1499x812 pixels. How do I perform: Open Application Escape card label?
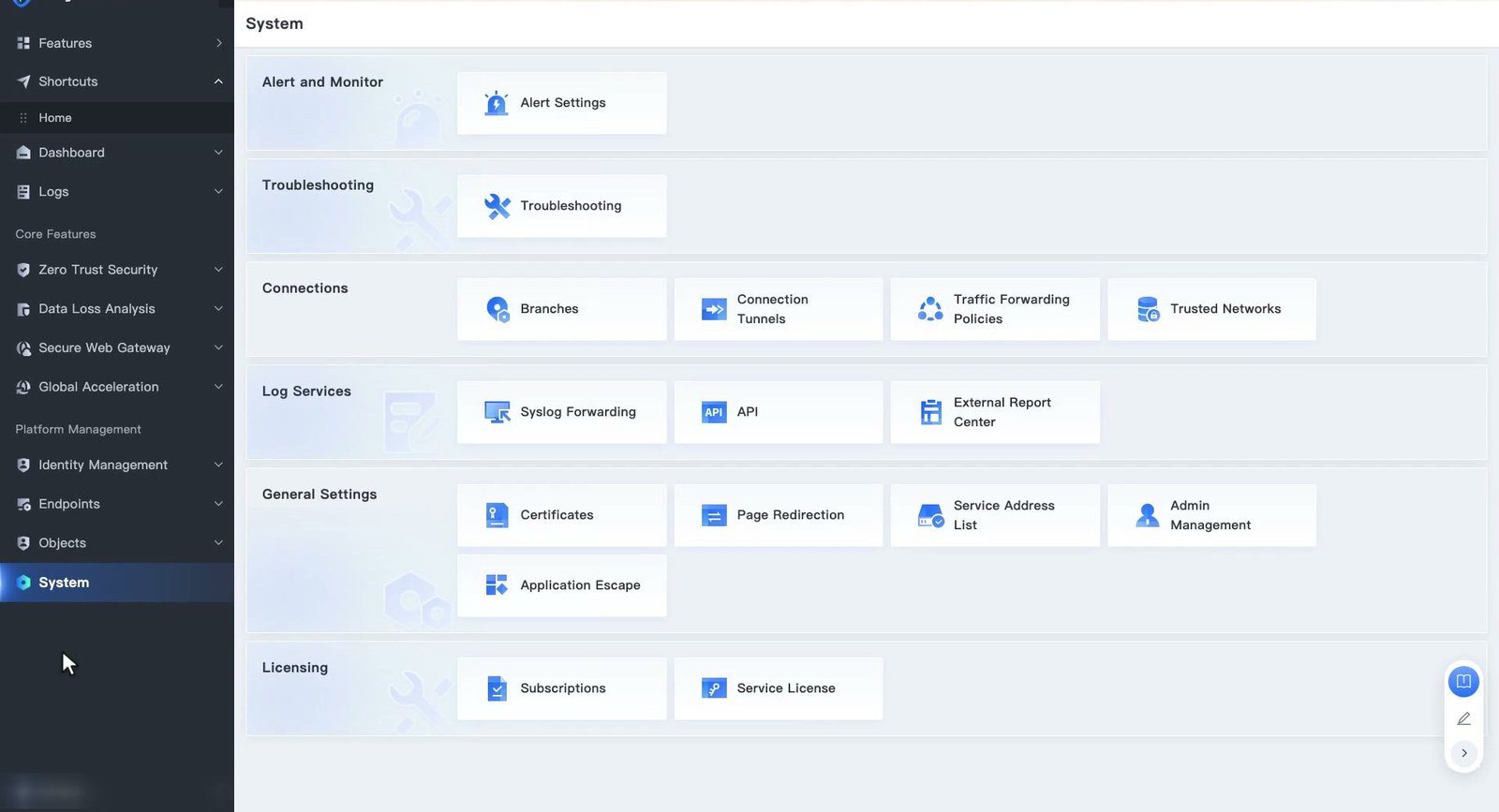point(580,585)
